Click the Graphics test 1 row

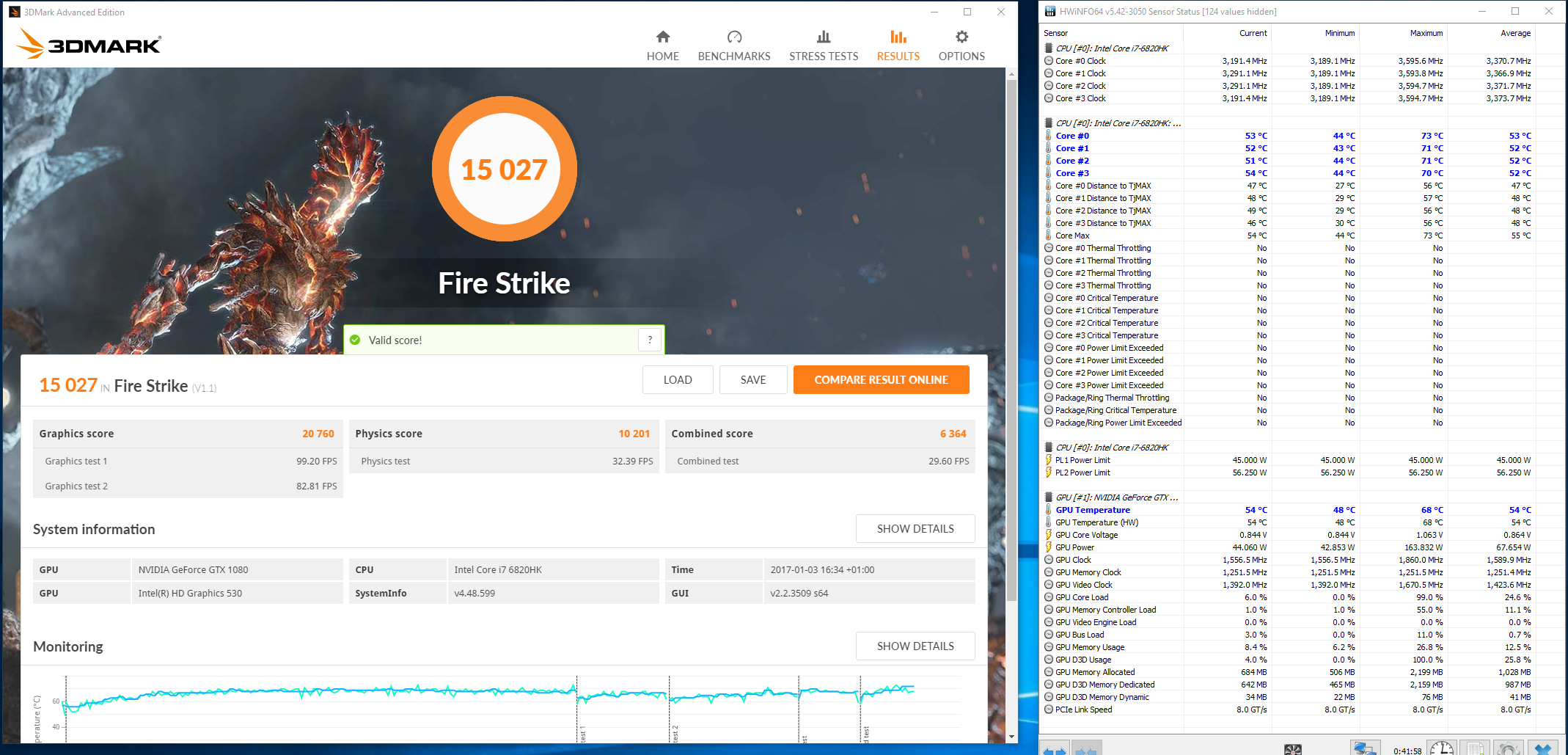188,461
